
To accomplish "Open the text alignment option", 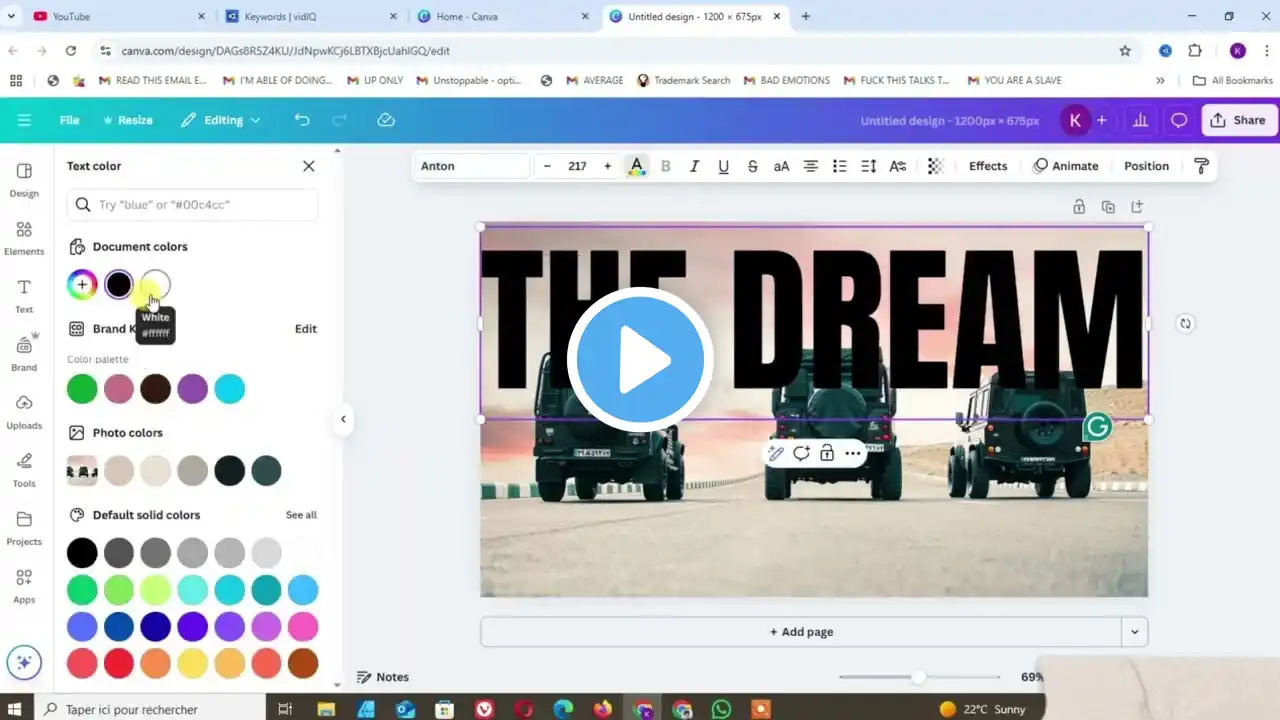I will tap(811, 166).
